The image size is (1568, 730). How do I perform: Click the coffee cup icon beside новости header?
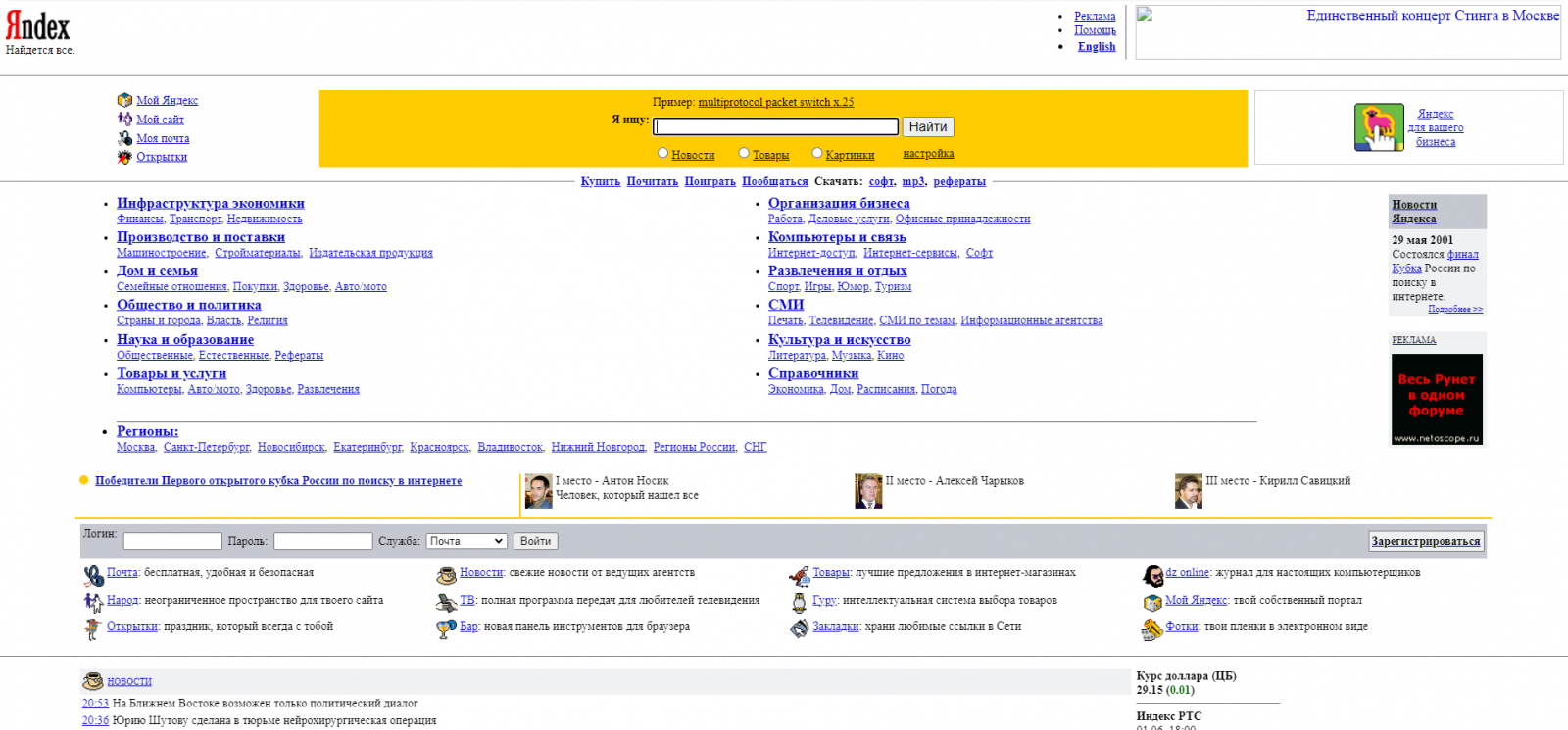pos(94,681)
